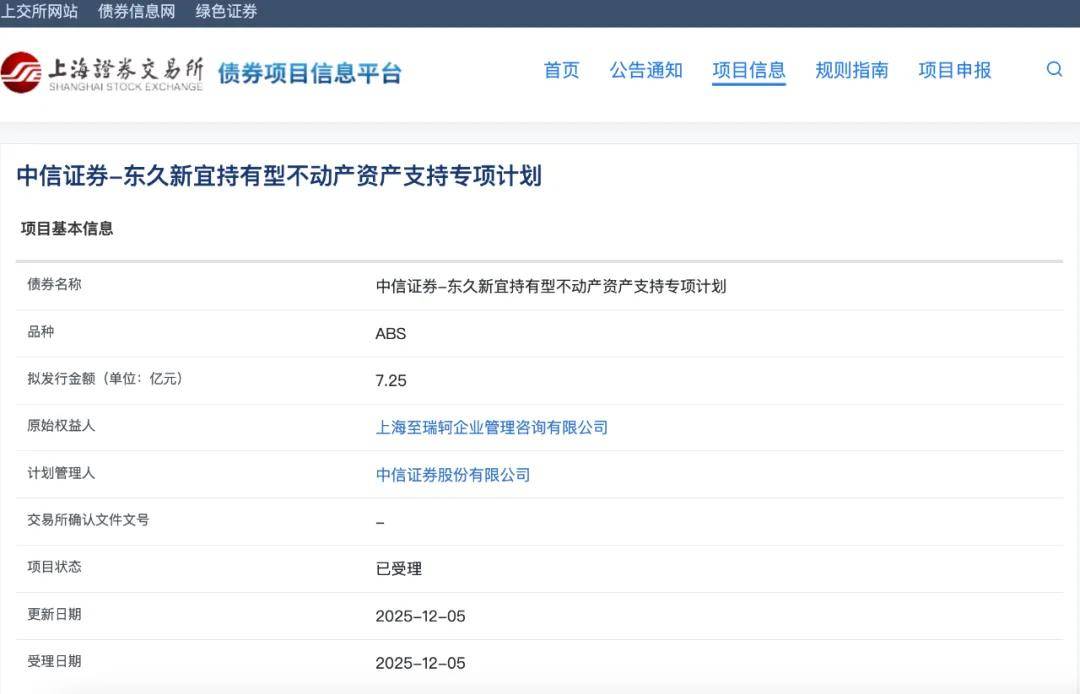1080x694 pixels.
Task: Select the 已受理 project status value
Action: 399,568
